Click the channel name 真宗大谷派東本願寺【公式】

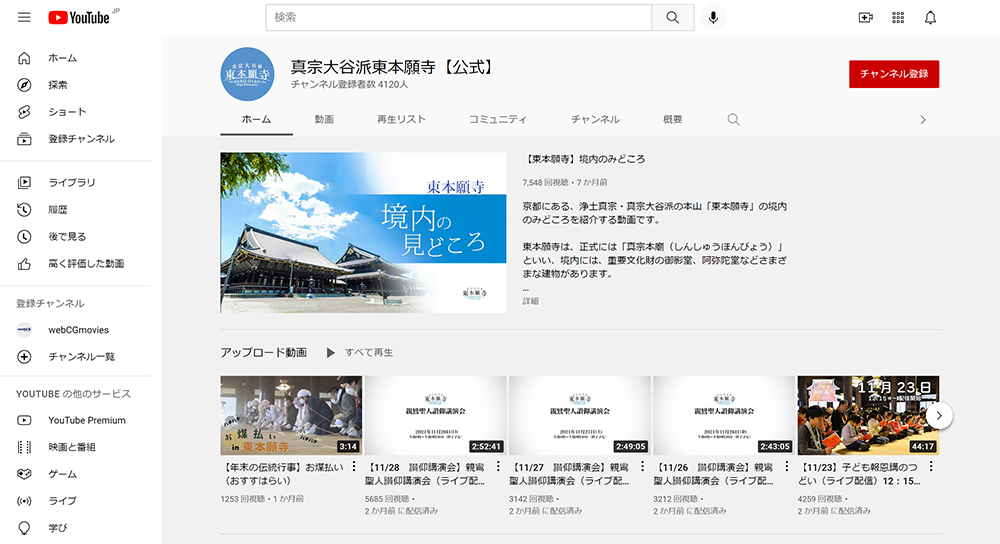coord(393,67)
